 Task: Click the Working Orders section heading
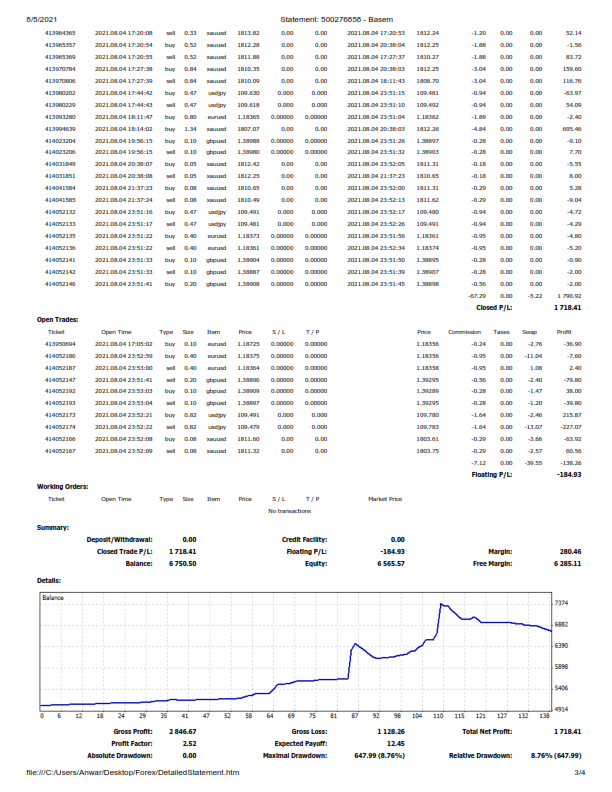63,487
